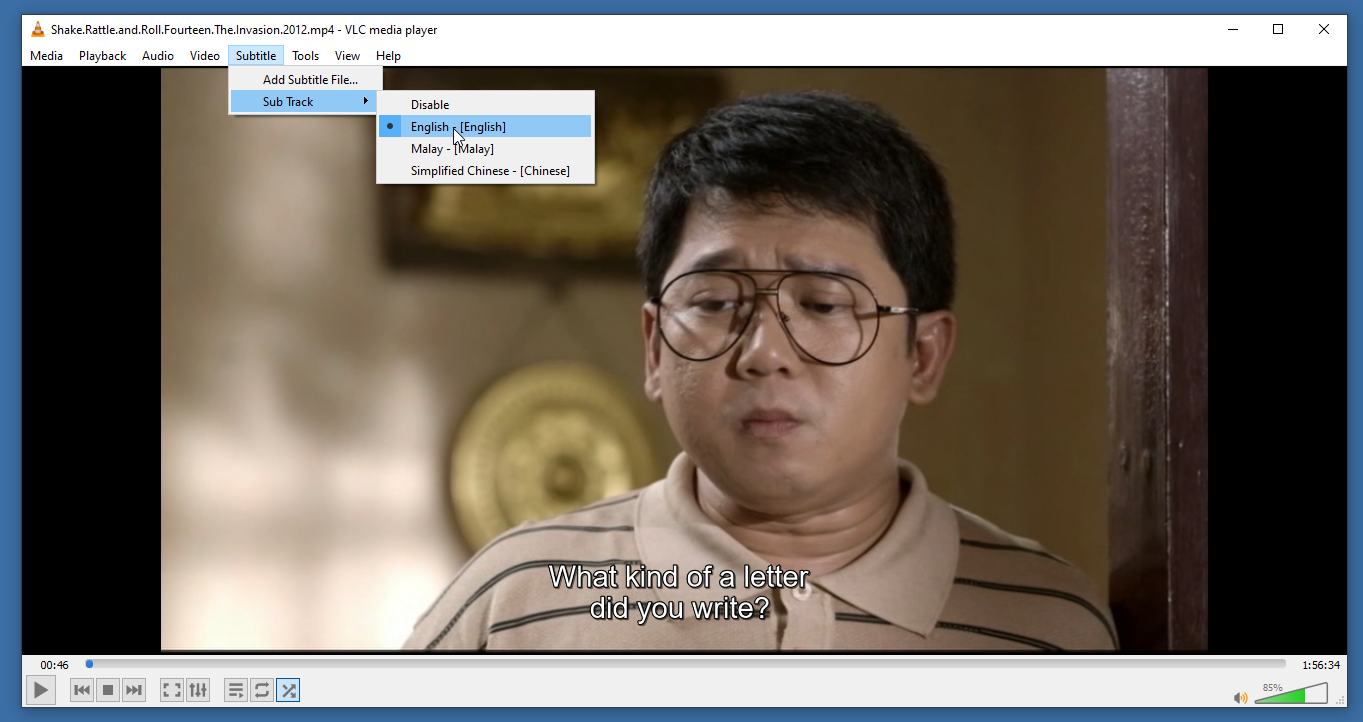Click the Play button
The image size is (1363, 722).
point(40,690)
